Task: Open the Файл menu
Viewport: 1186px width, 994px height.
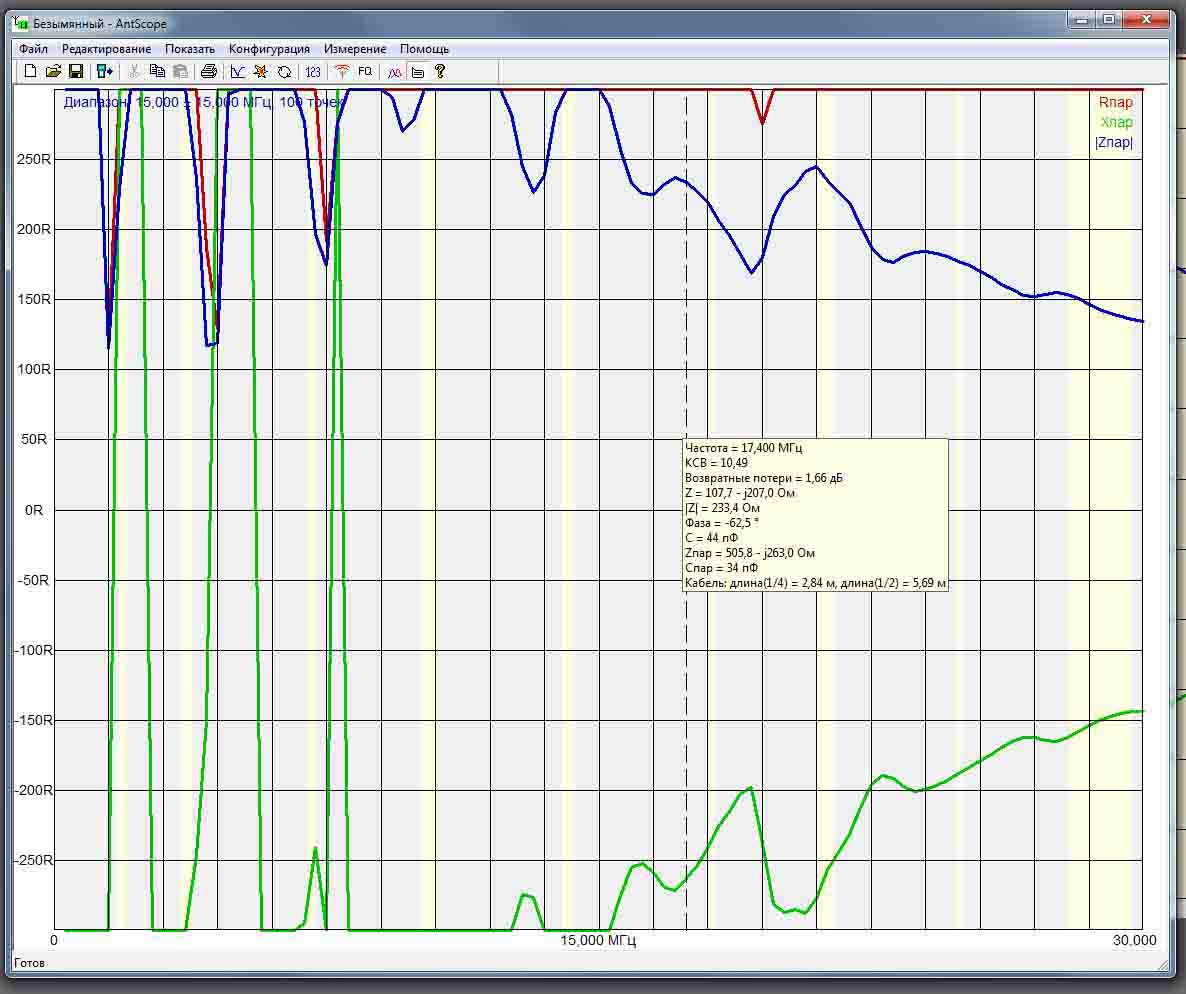Action: (33, 49)
